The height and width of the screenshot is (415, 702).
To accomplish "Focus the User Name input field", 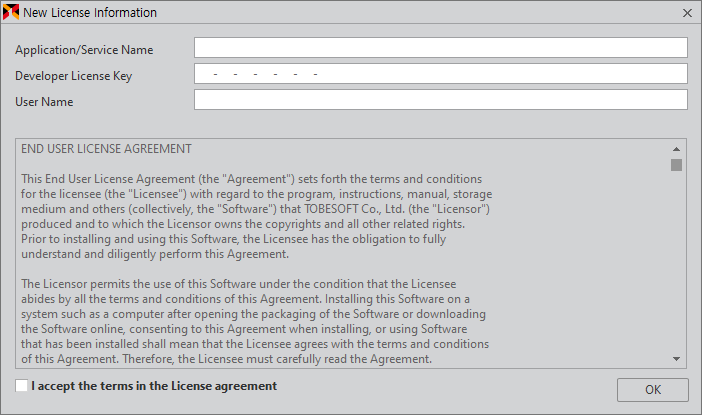I will coord(441,99).
